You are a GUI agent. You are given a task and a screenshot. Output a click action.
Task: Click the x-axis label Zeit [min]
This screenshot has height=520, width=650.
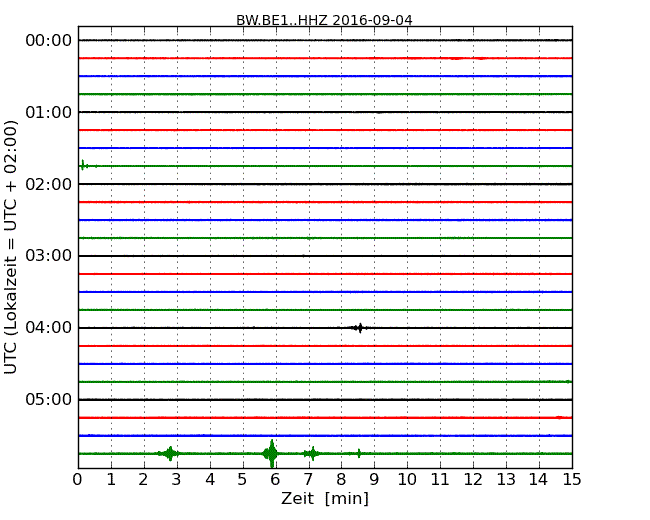(x=325, y=498)
